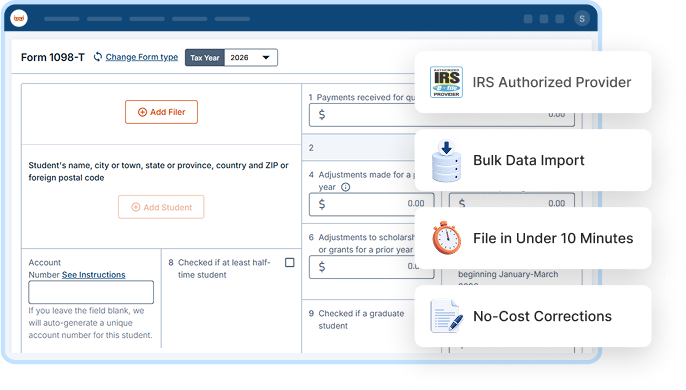Click the first header navigation placeholder
The width and height of the screenshot is (686, 390).
pos(62,19)
